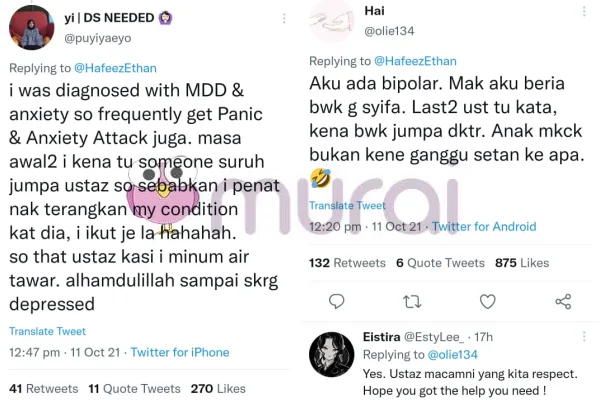Open Twitter for Android source link
600x400 pixels.
(x=484, y=227)
